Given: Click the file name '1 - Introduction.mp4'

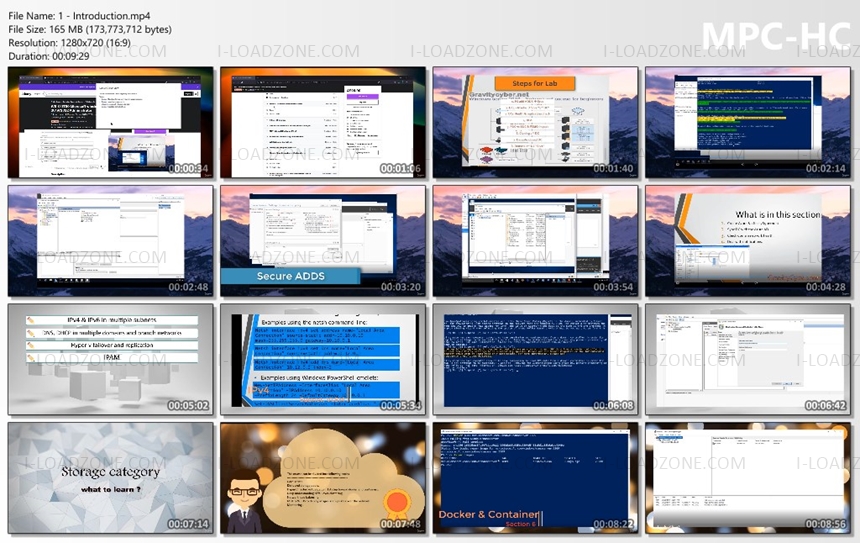Looking at the screenshot, I should coord(78,15).
